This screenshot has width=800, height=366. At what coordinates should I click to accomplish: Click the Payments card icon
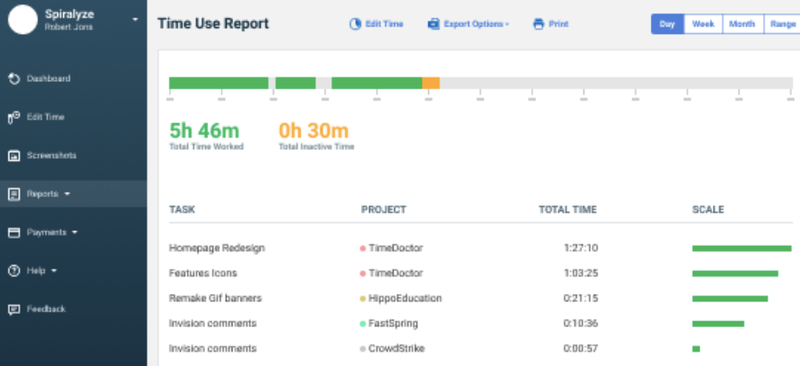pos(14,233)
